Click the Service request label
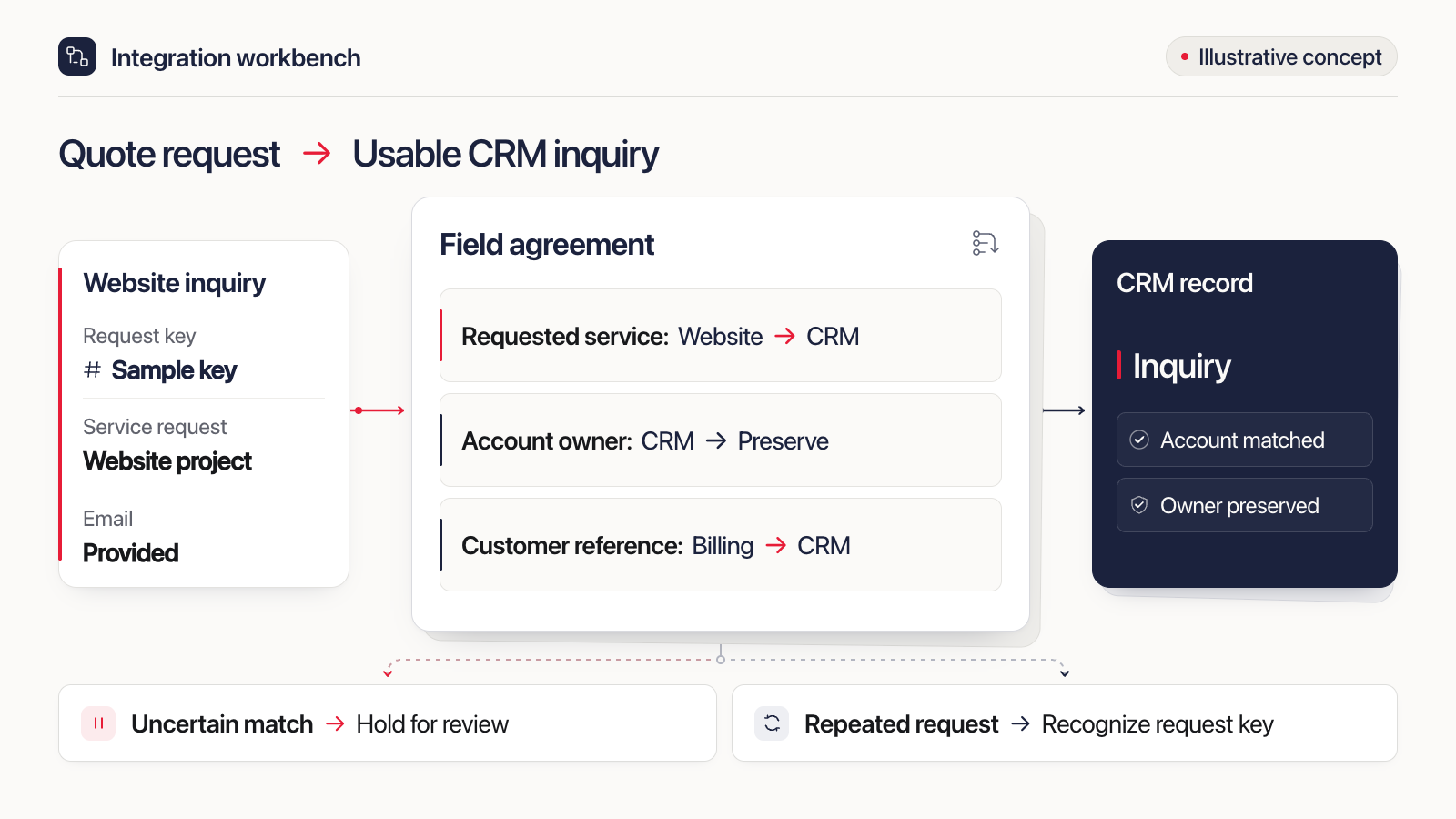 155,427
